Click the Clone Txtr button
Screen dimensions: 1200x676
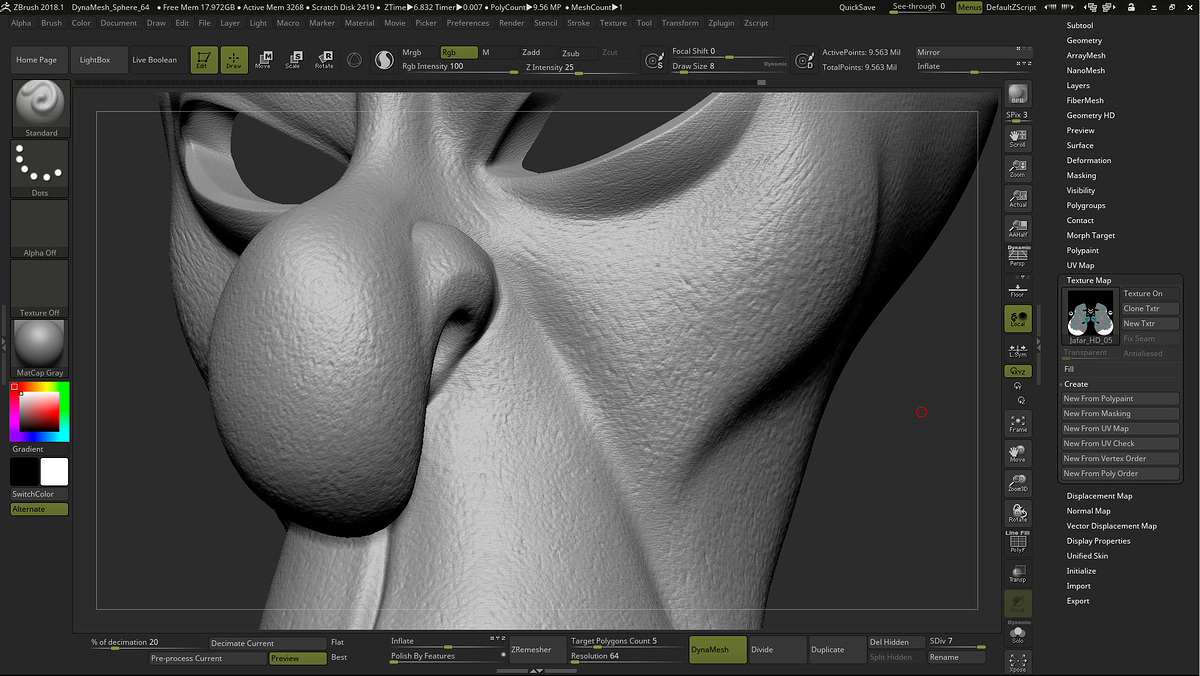click(x=1150, y=309)
